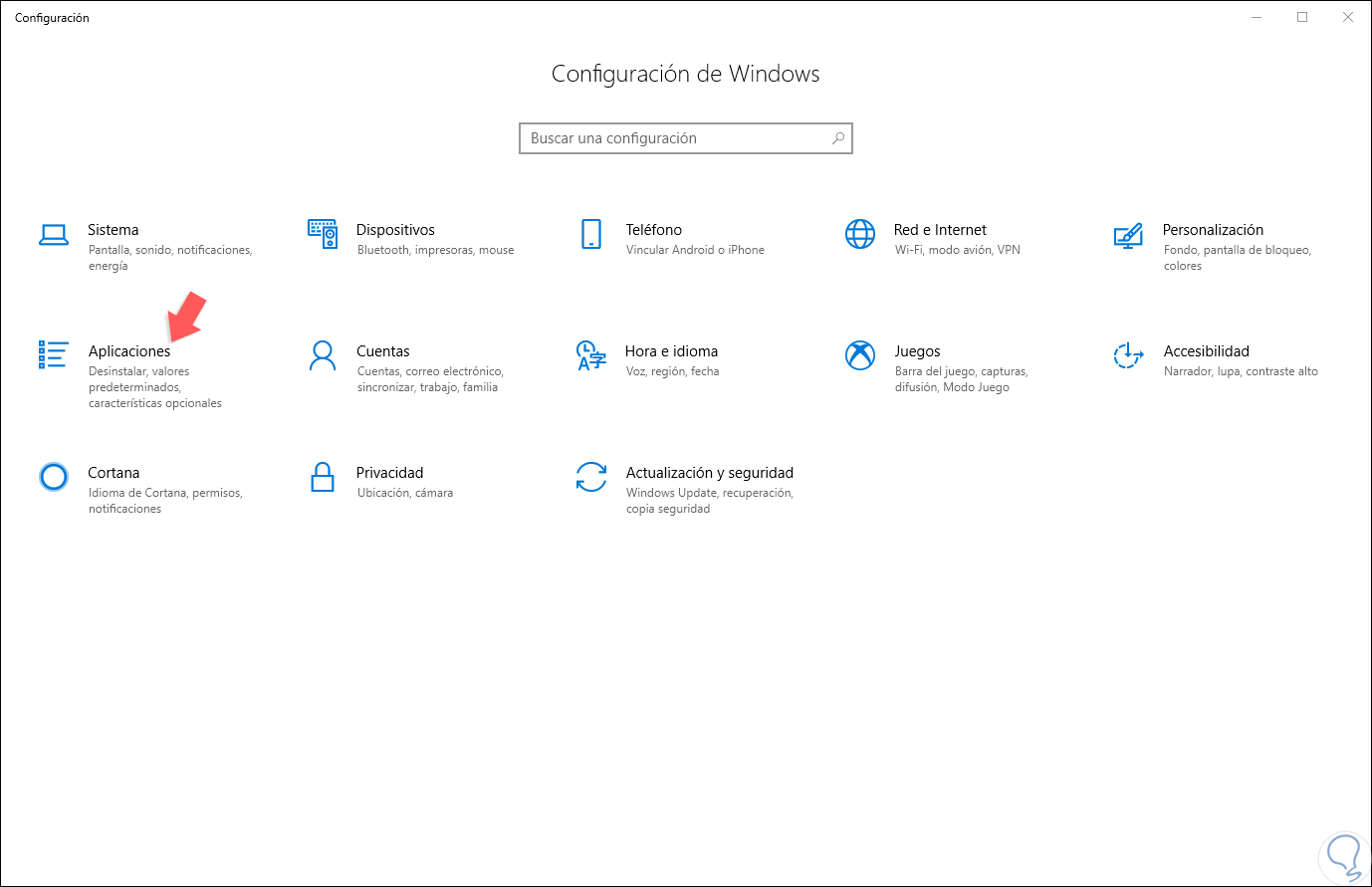The height and width of the screenshot is (887, 1372).
Task: Open the Cortana circle icon
Action: click(x=54, y=477)
